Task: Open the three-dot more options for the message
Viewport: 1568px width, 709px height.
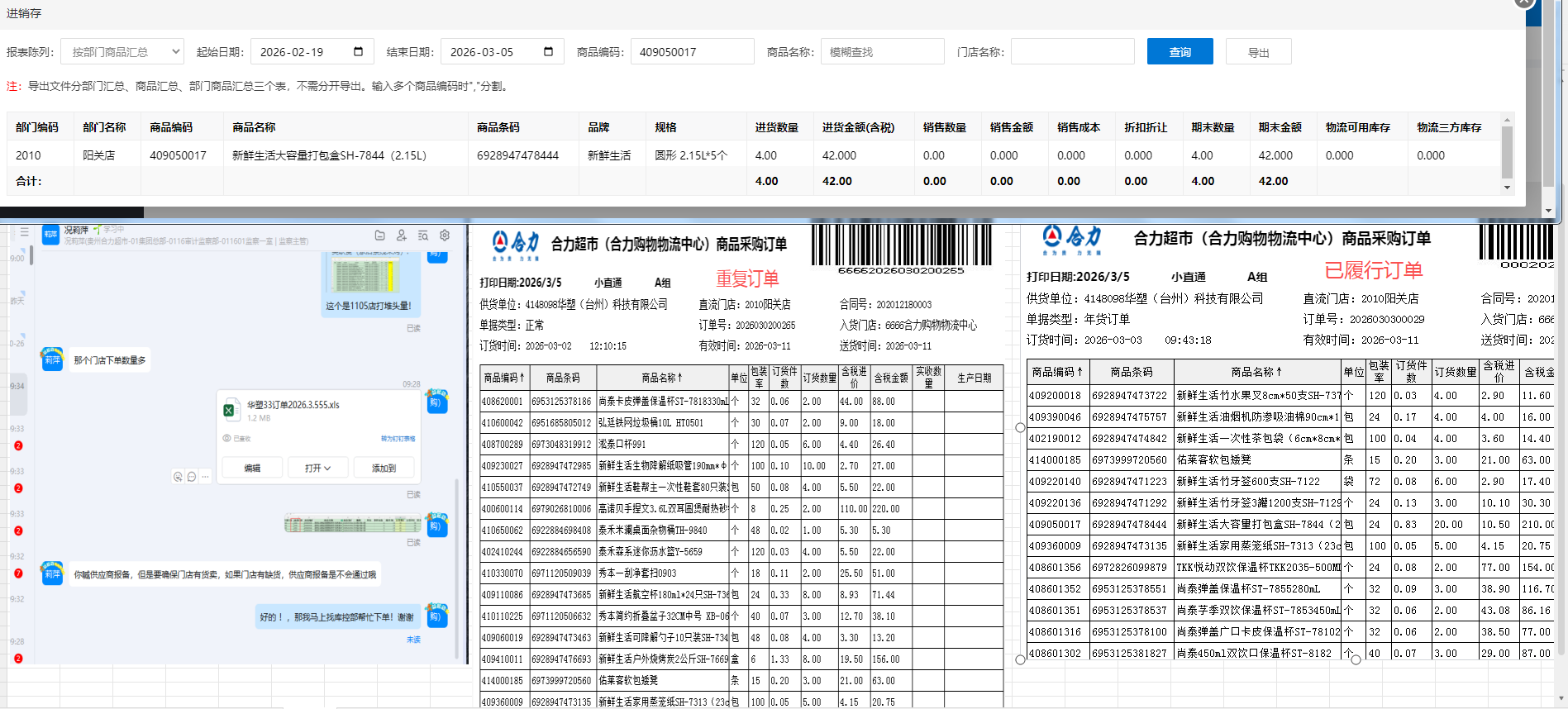Action: coord(205,477)
